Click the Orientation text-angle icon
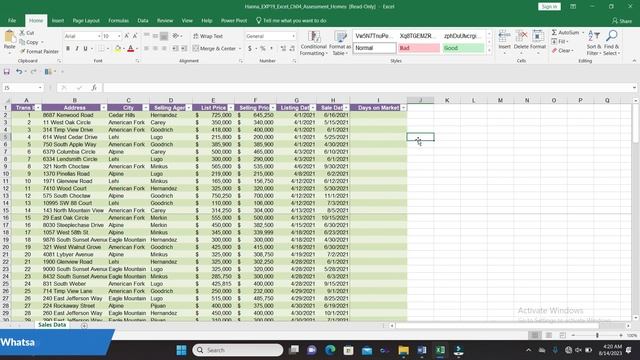The image size is (640, 360). [x=176, y=36]
